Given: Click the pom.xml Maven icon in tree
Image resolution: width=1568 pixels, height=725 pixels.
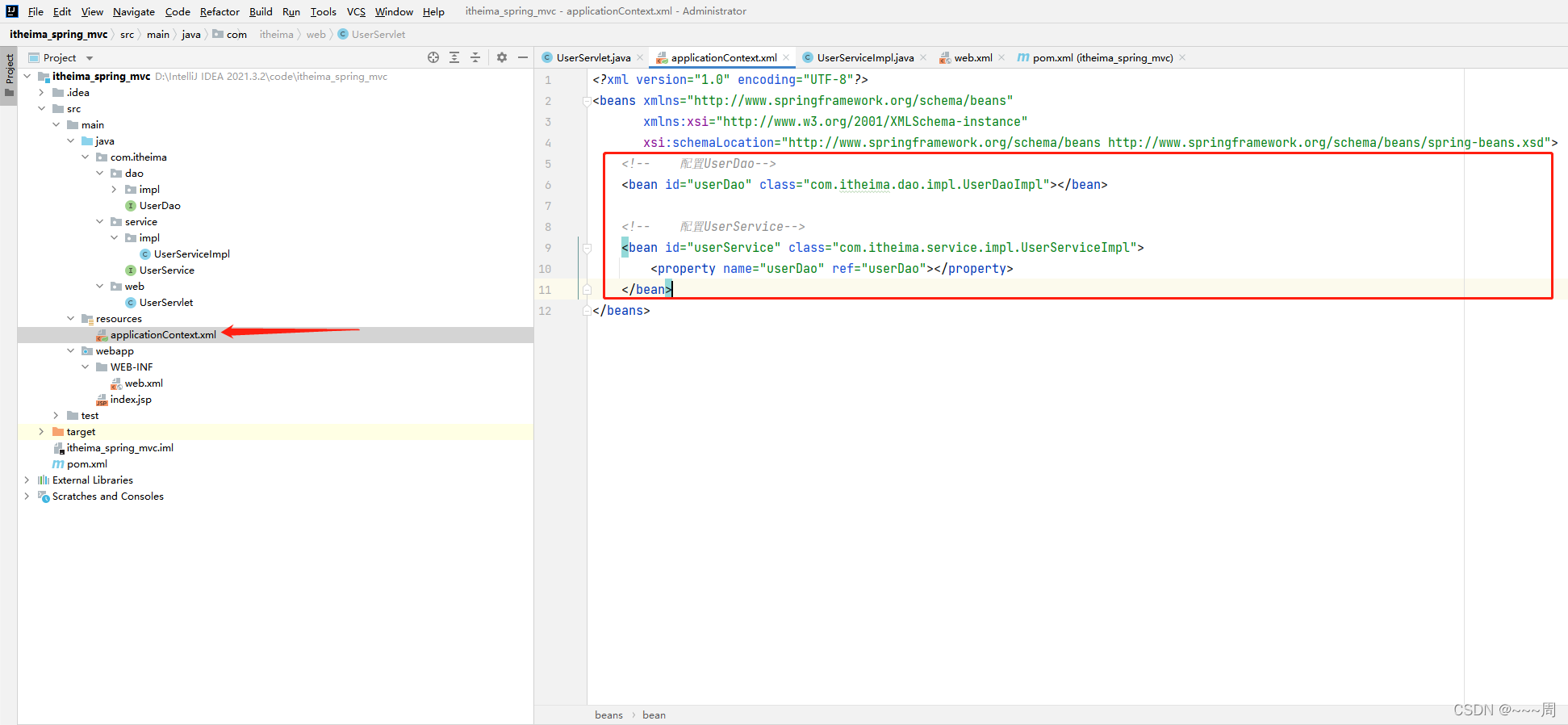Looking at the screenshot, I should coord(58,464).
